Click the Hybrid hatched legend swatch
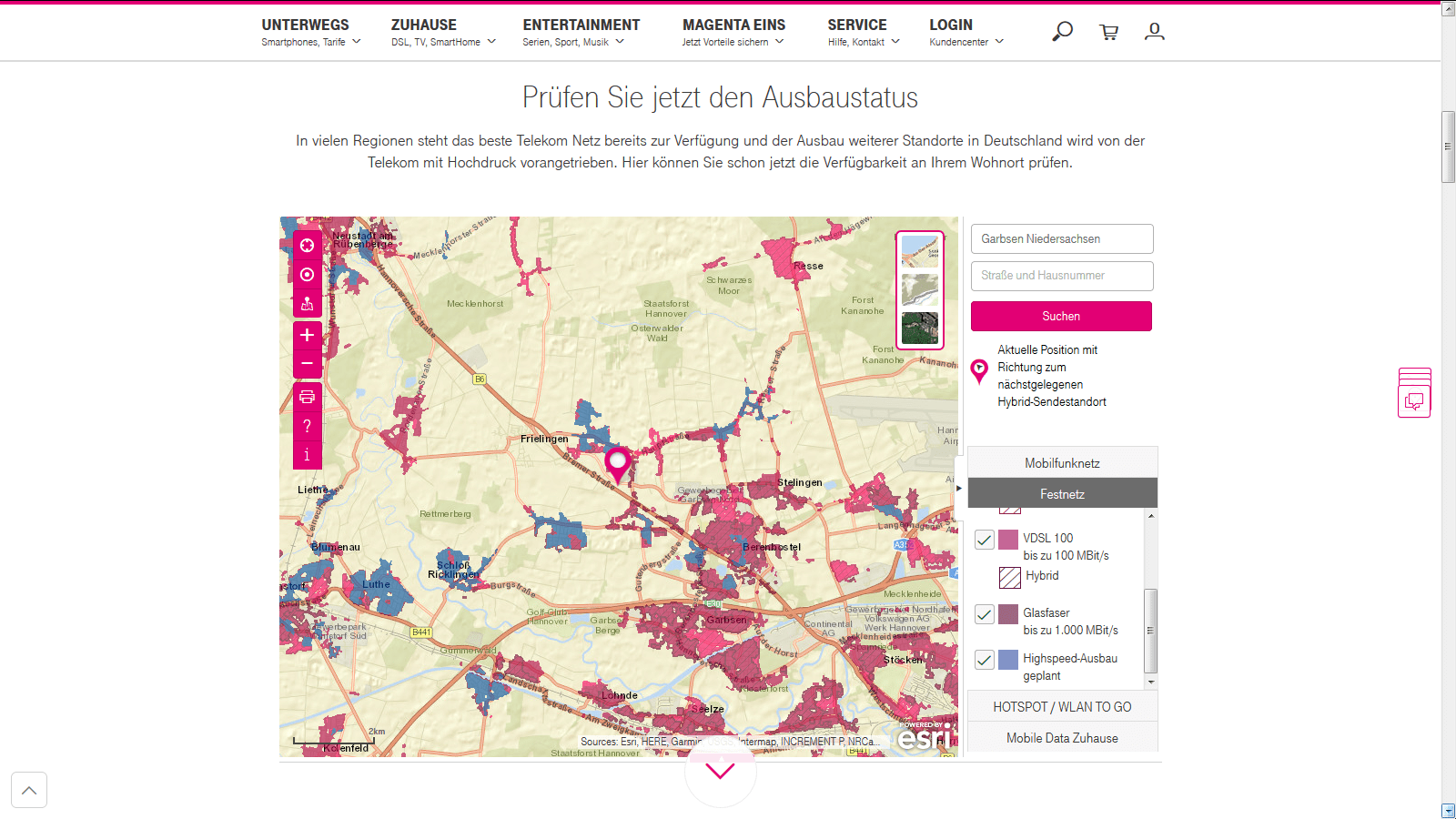 tap(1010, 577)
